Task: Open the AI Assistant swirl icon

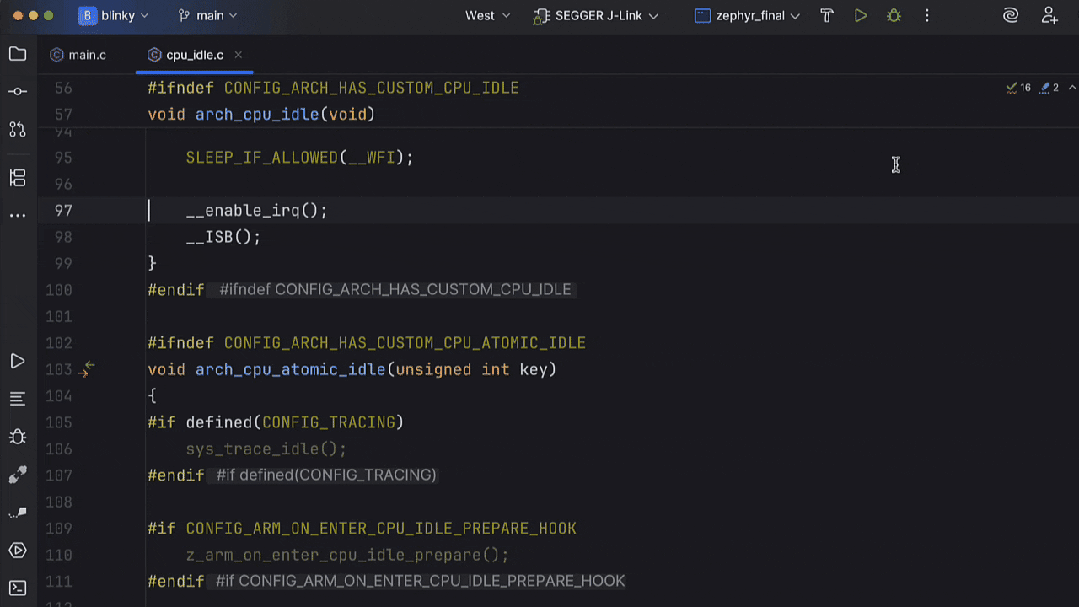Action: pyautogui.click(x=1010, y=16)
